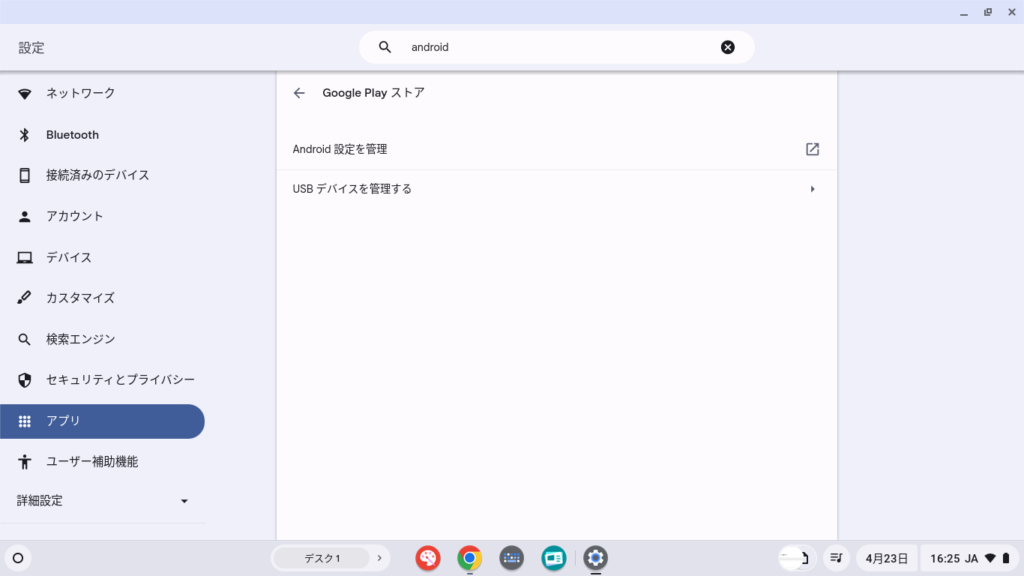Viewport: 1024px width, 576px height.
Task: Open the launcher circle button
Action: (18, 558)
